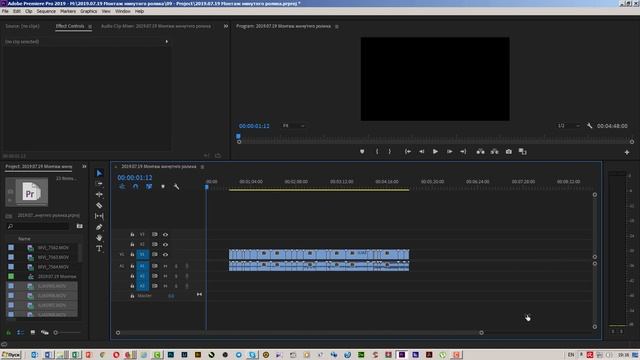Open the Comparison View button
This screenshot has width=640, height=360.
point(522,151)
